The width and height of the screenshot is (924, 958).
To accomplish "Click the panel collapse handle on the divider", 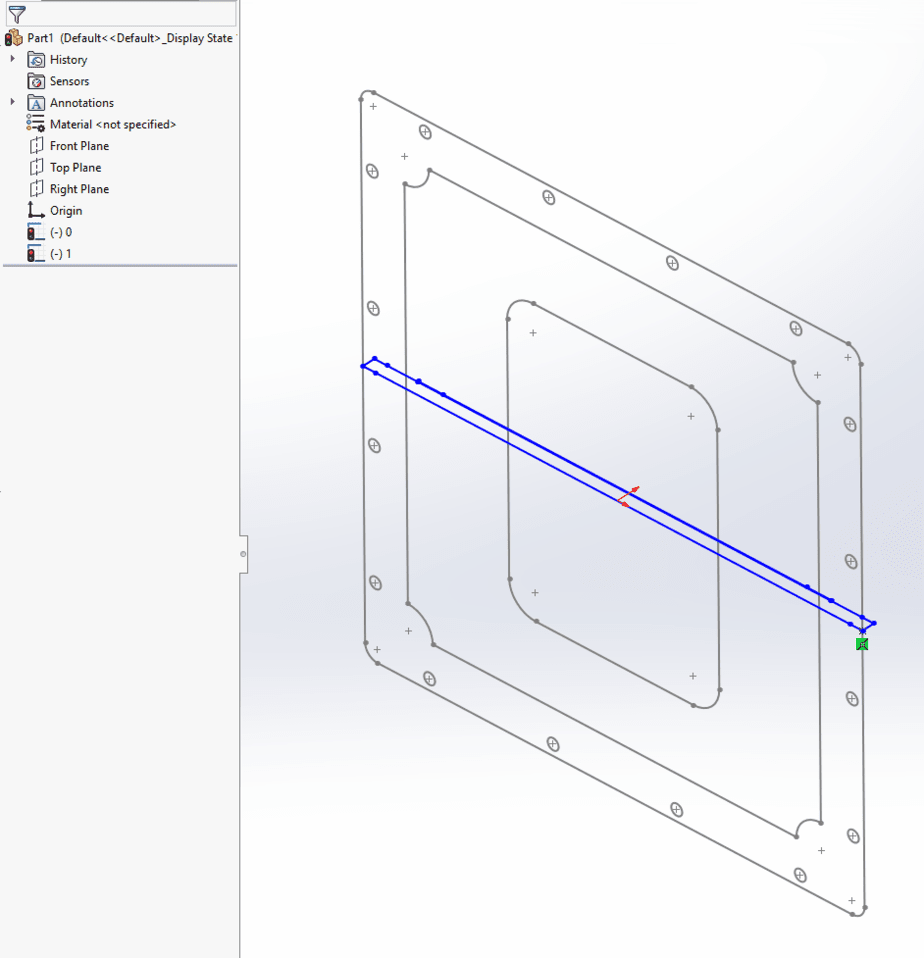I will [x=242, y=553].
